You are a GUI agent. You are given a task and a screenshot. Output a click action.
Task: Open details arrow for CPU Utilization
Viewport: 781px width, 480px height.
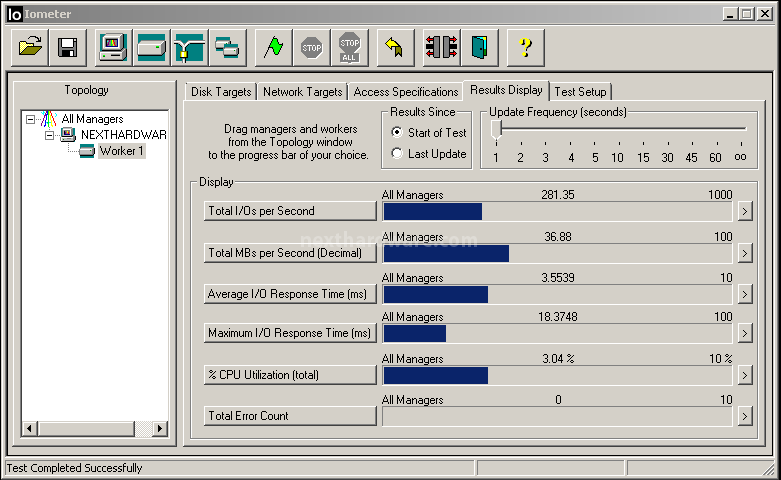coord(745,375)
